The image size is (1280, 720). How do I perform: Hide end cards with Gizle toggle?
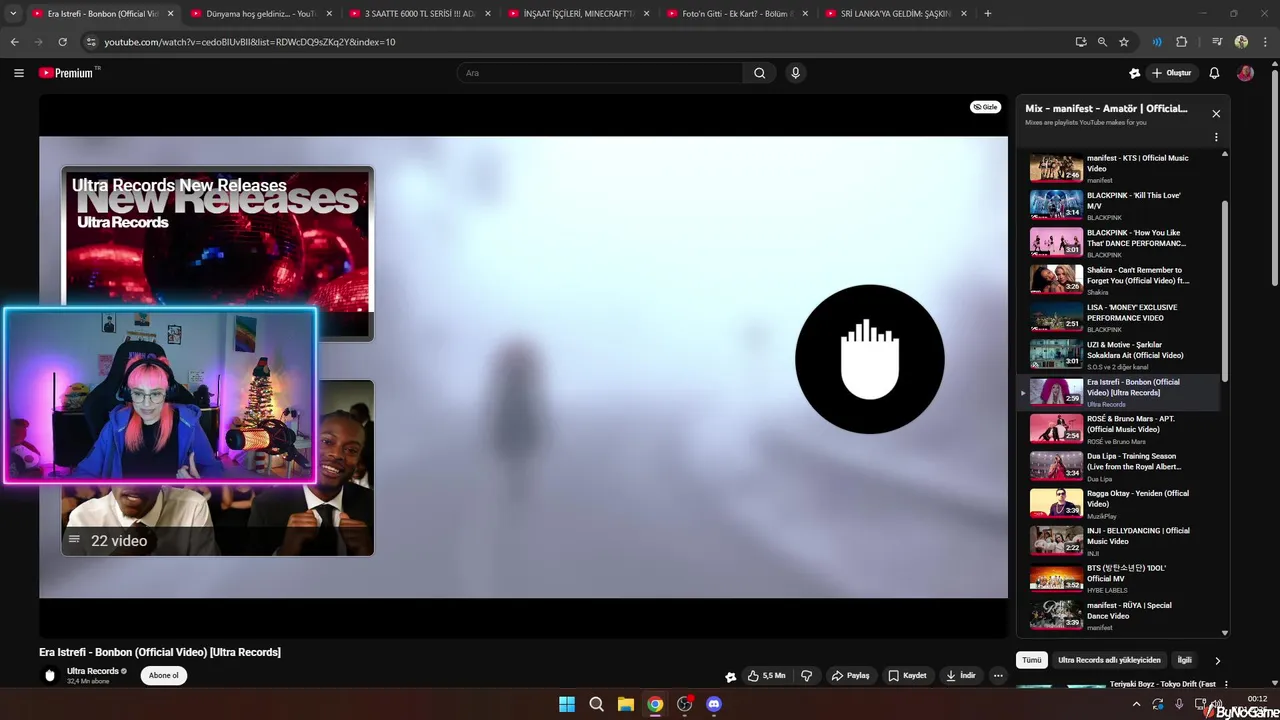point(985,107)
